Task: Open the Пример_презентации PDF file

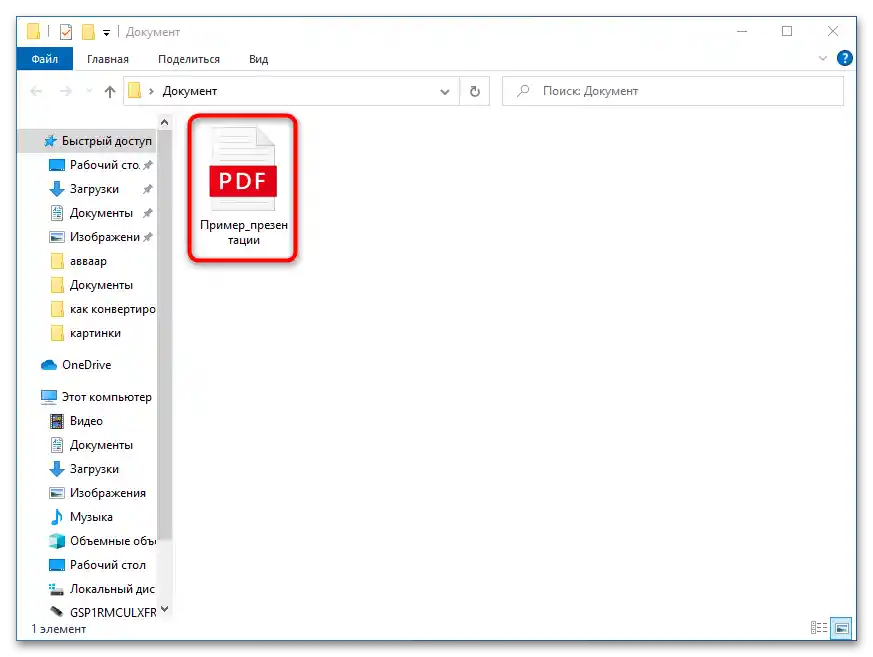Action: pyautogui.click(x=243, y=187)
